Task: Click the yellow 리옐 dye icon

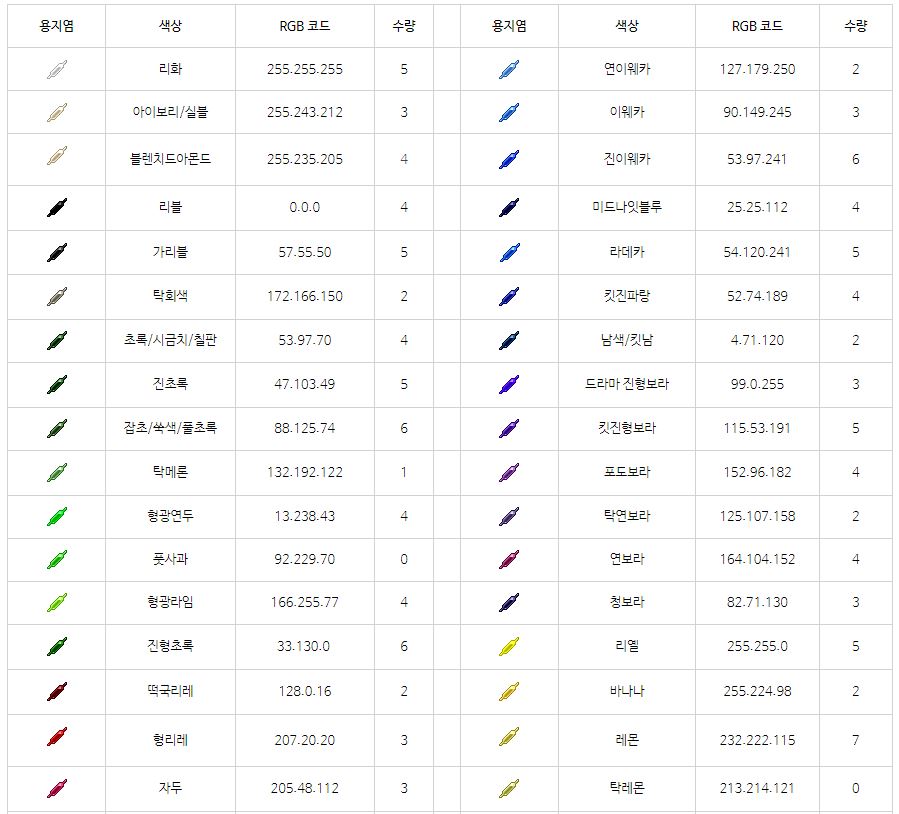Action: (x=509, y=646)
